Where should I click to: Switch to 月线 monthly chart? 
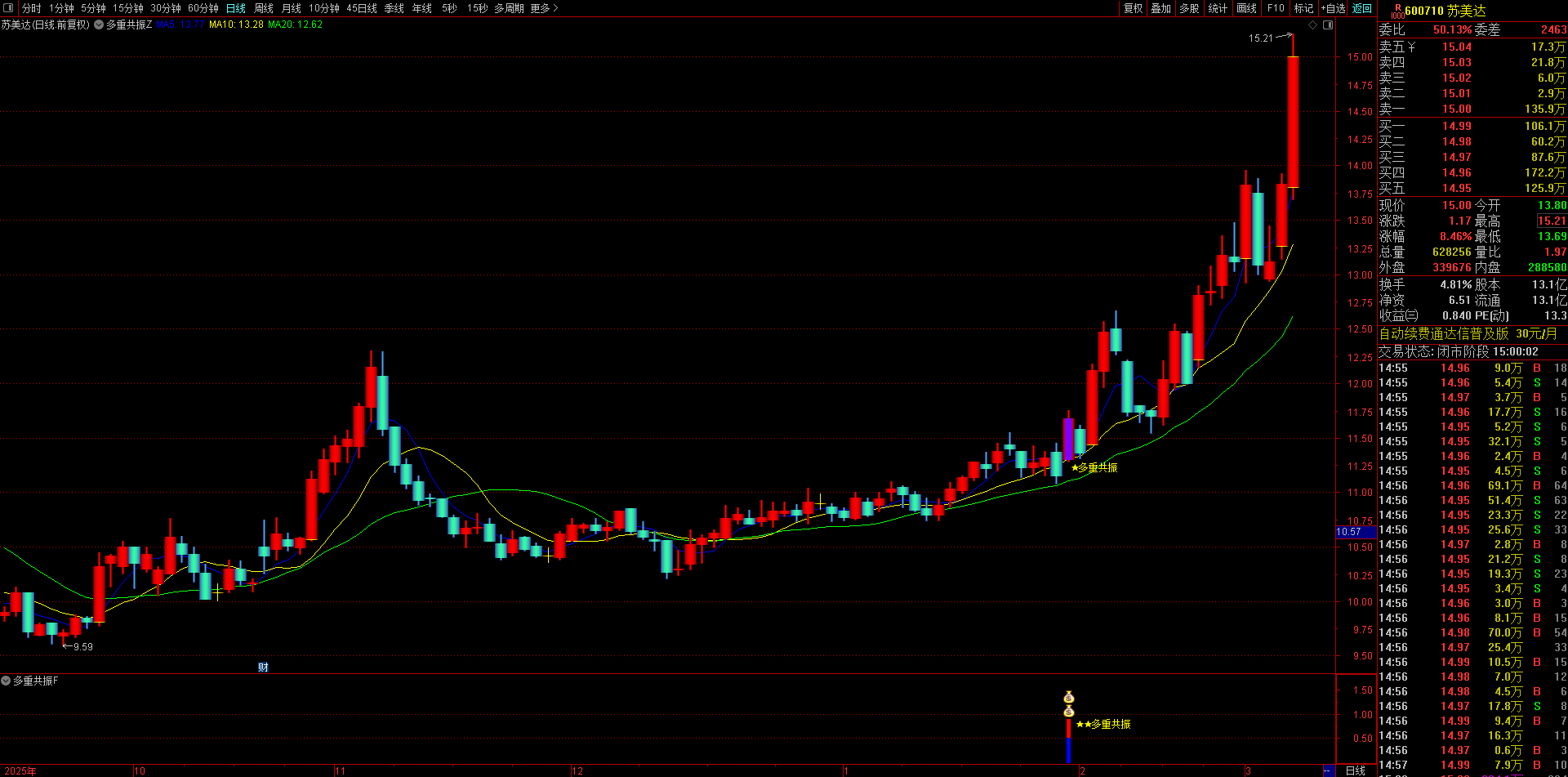292,8
